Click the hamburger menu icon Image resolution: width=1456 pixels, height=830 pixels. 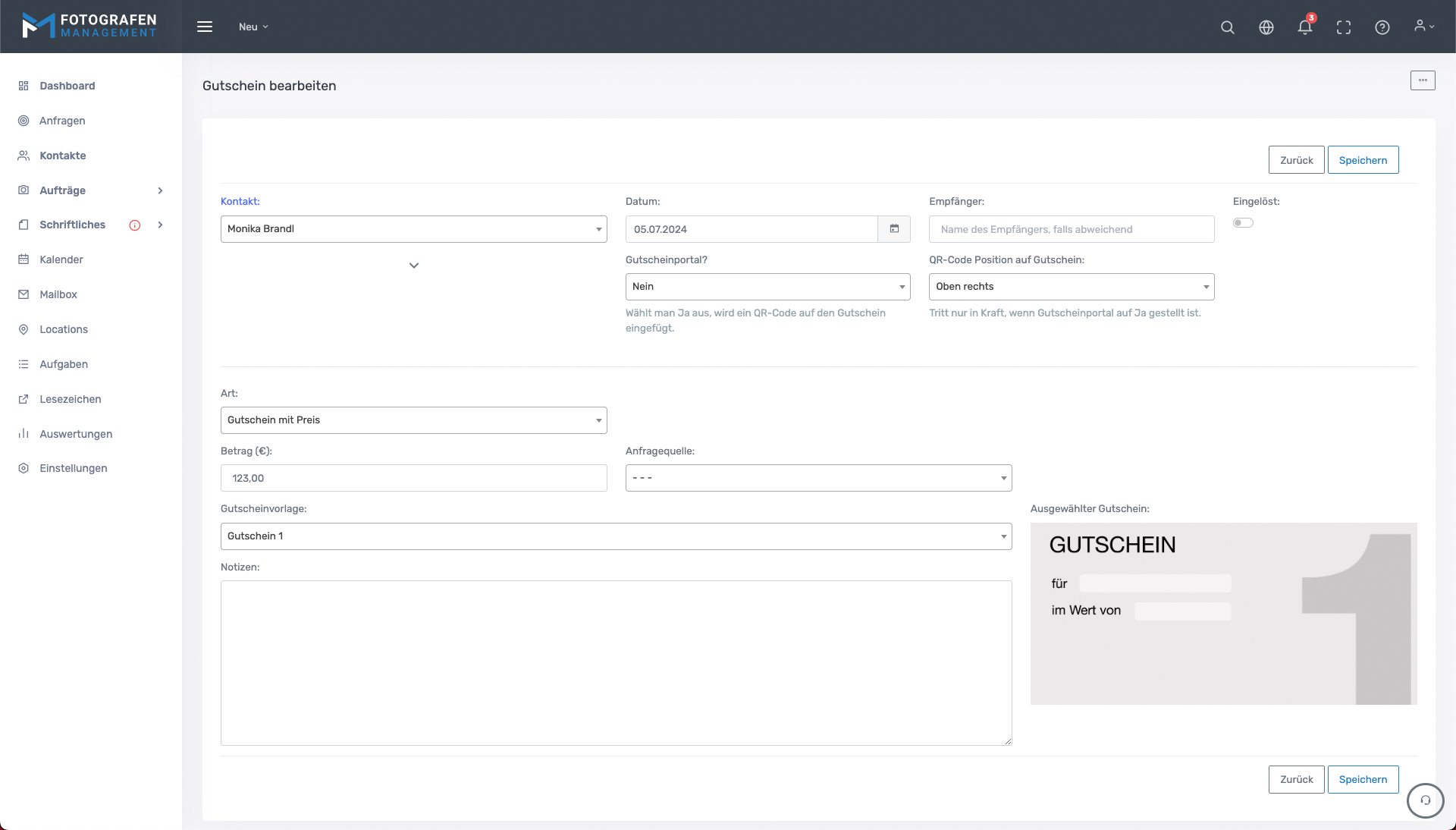205,27
